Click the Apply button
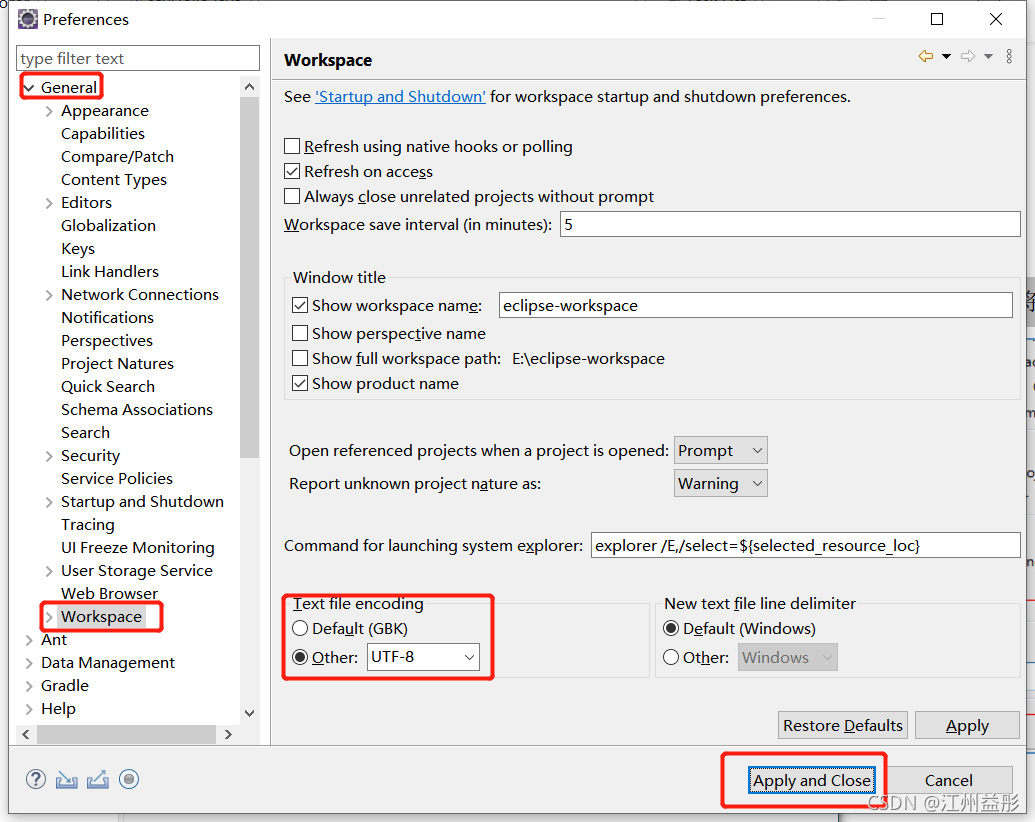This screenshot has height=822, width=1035. (x=967, y=725)
